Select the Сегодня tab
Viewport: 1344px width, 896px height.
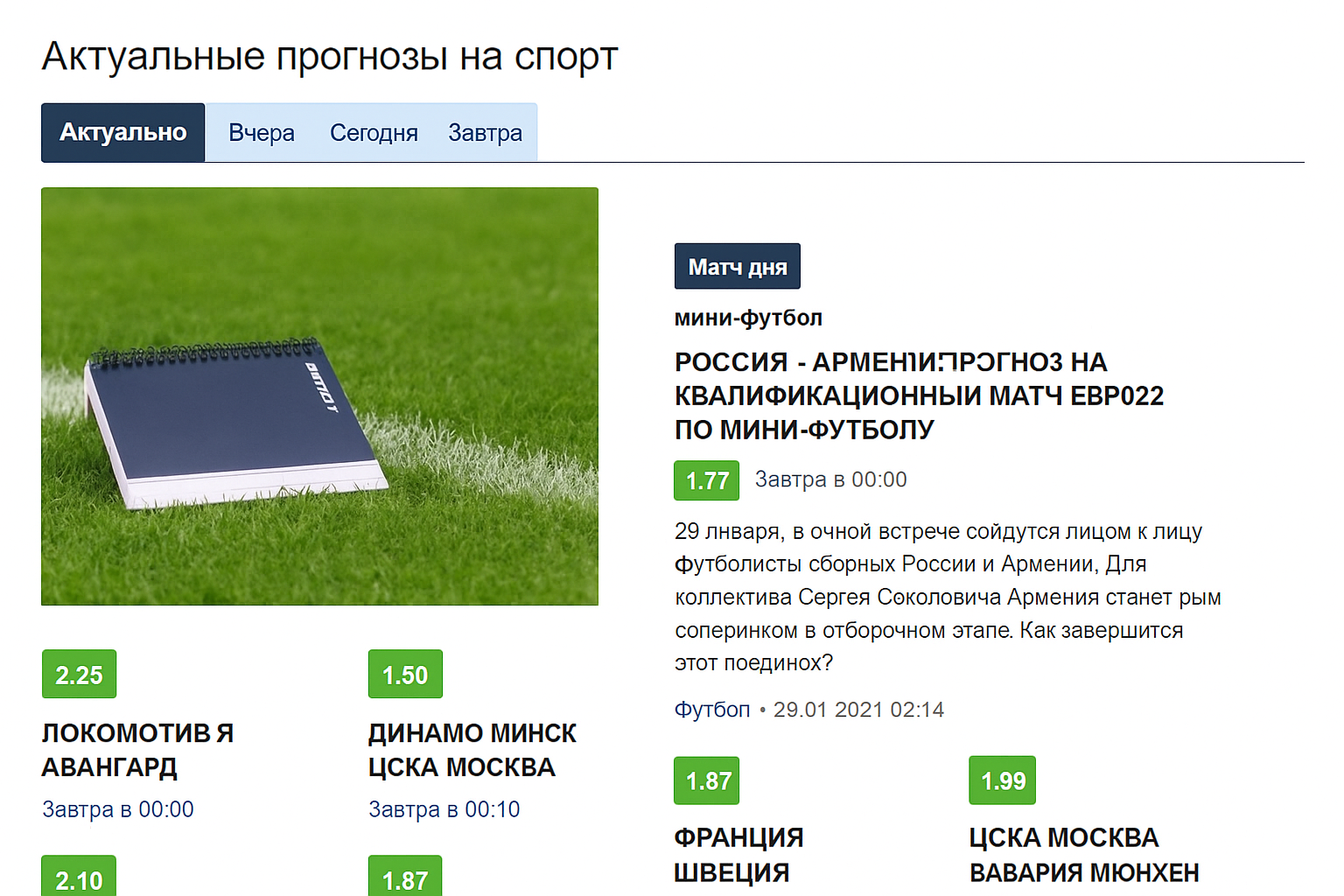[x=374, y=133]
